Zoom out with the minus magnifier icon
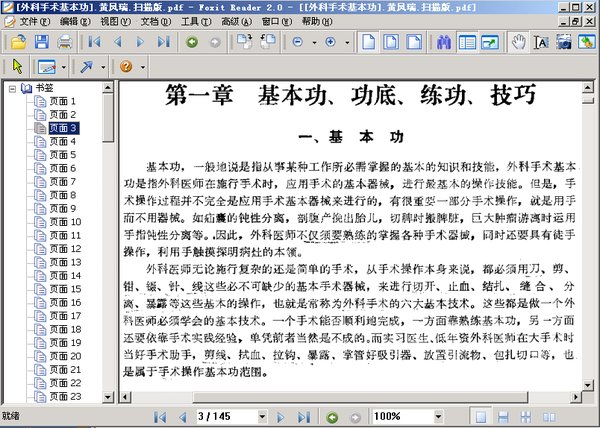Image resolution: width=600 pixels, height=428 pixels. click(x=297, y=42)
